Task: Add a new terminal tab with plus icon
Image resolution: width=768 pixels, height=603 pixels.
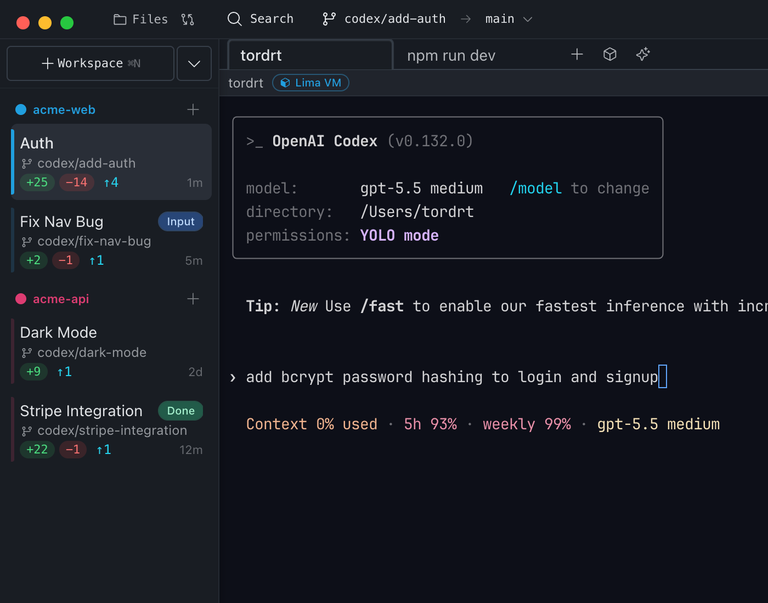Action: click(x=577, y=54)
